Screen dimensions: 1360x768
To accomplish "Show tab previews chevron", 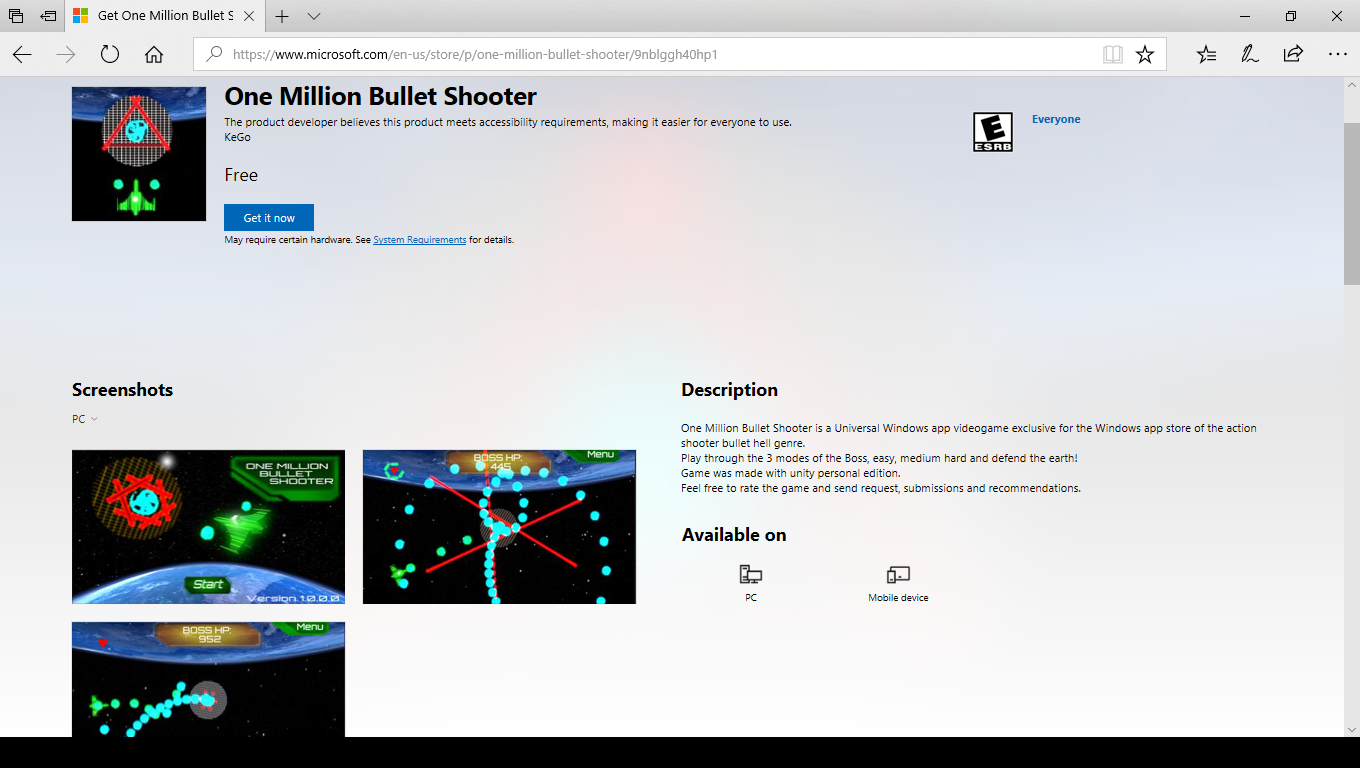I will (314, 16).
